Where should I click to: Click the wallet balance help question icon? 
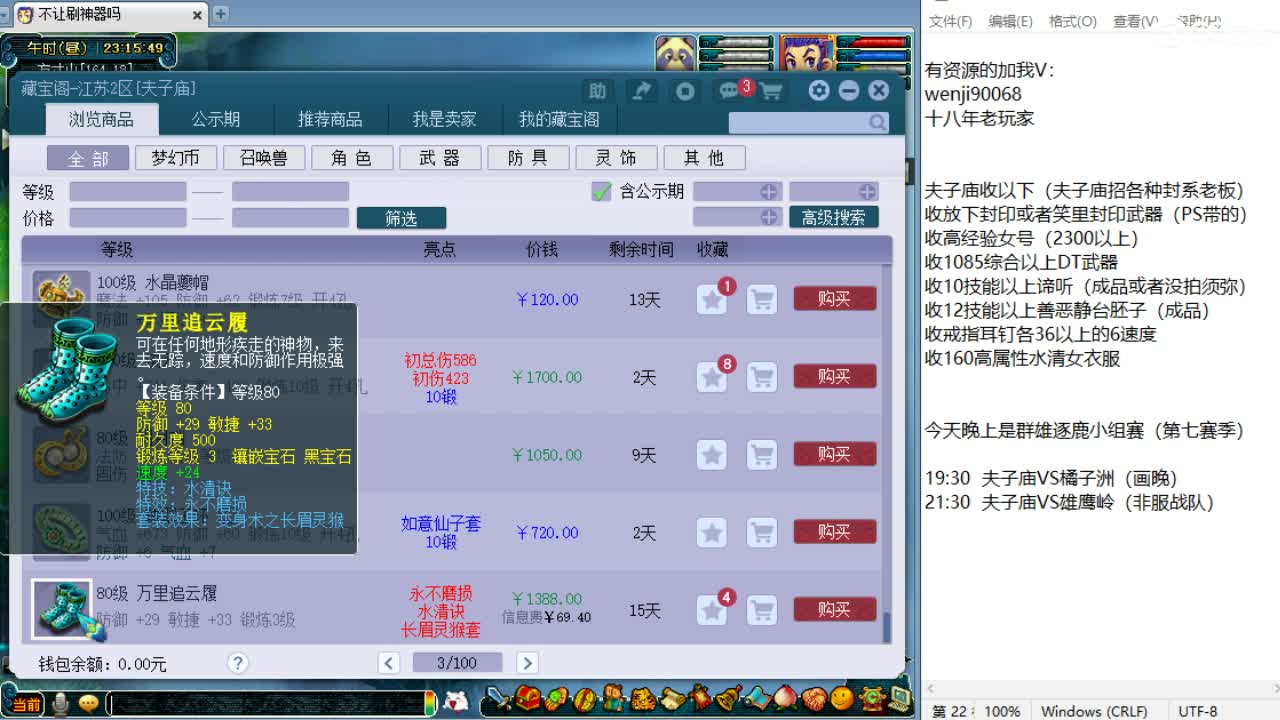click(x=237, y=662)
